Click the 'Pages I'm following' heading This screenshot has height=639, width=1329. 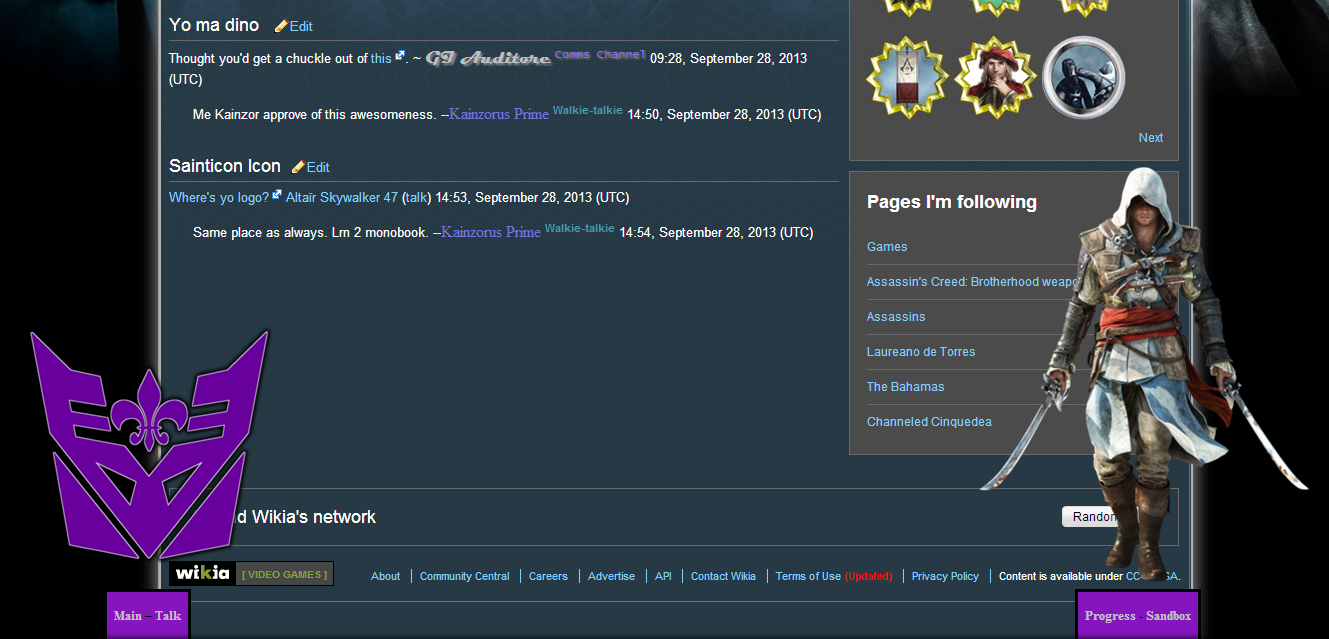point(952,202)
